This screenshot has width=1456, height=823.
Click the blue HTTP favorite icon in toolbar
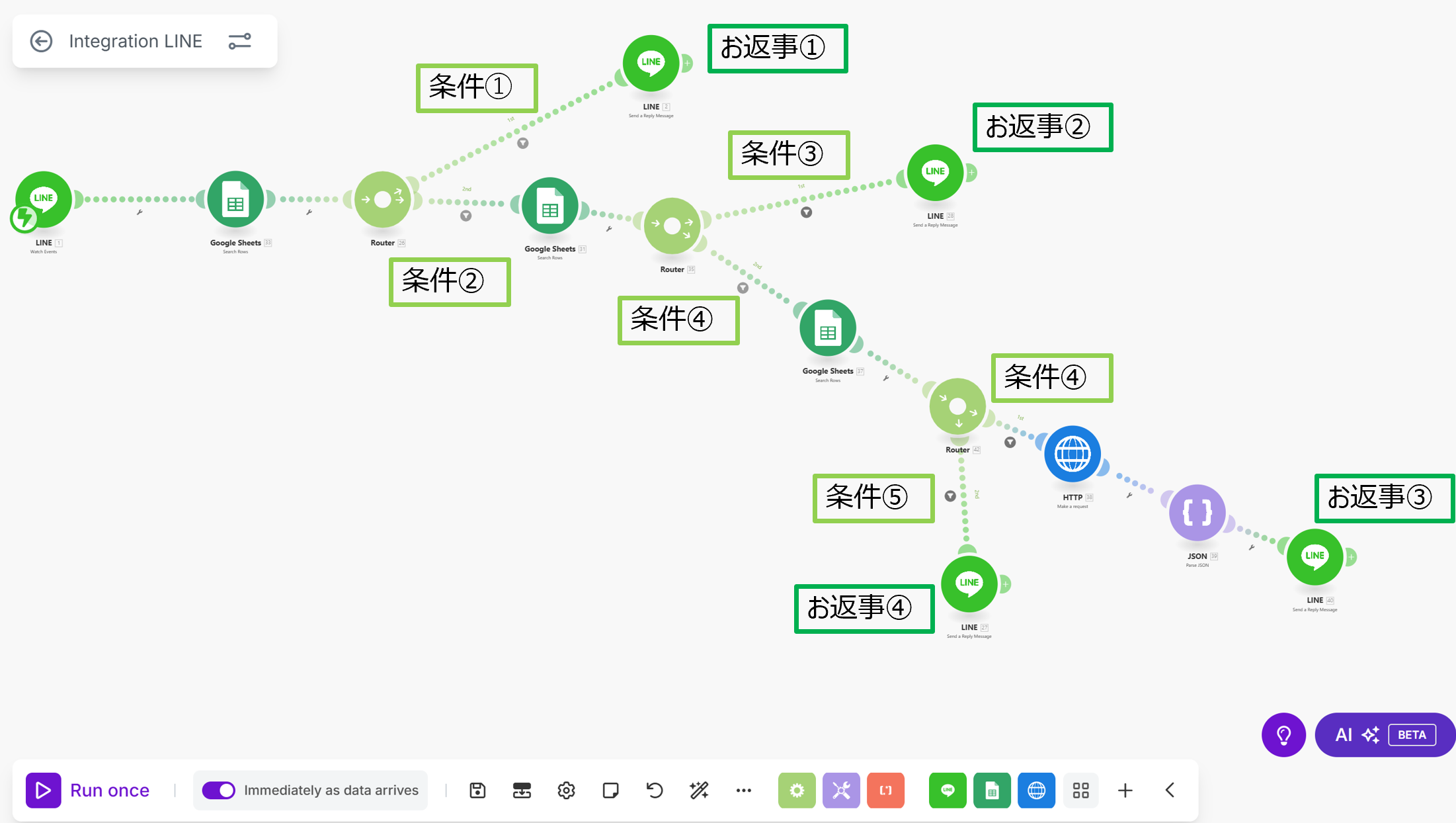(1036, 790)
